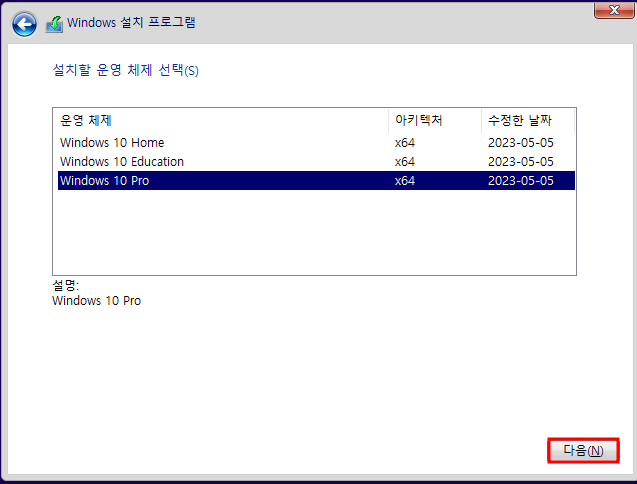
Task: Select the Windows 10 Education row
Action: (x=316, y=162)
